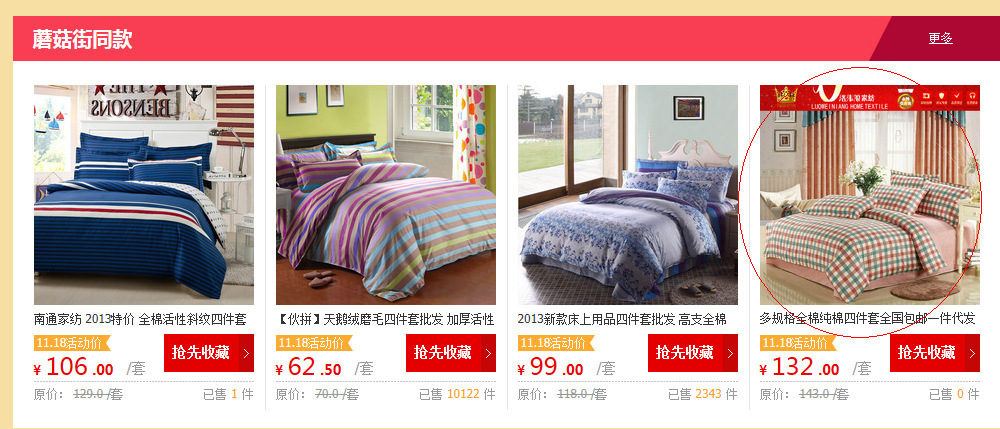Open the 多规格全棉纯棉四件套 product title

pos(868,319)
